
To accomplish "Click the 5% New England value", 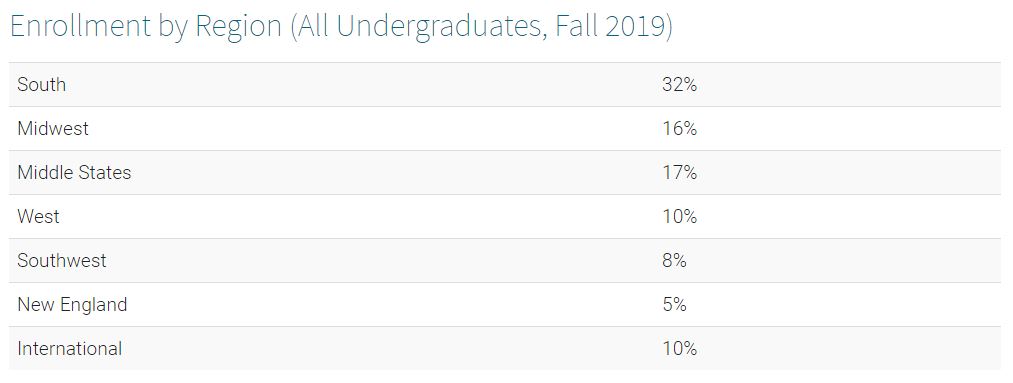I will 674,304.
